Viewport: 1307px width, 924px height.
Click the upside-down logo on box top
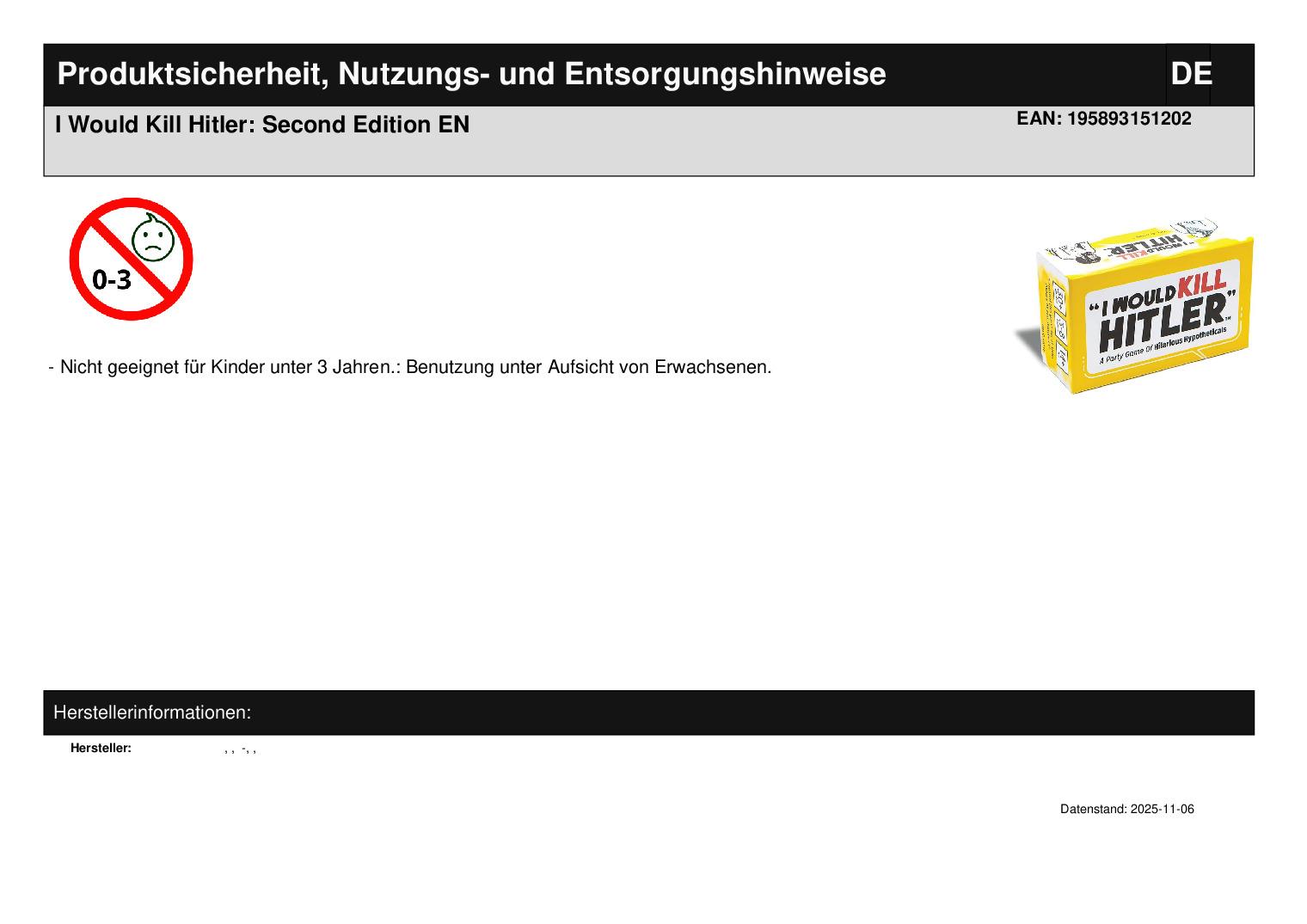pos(1148,243)
